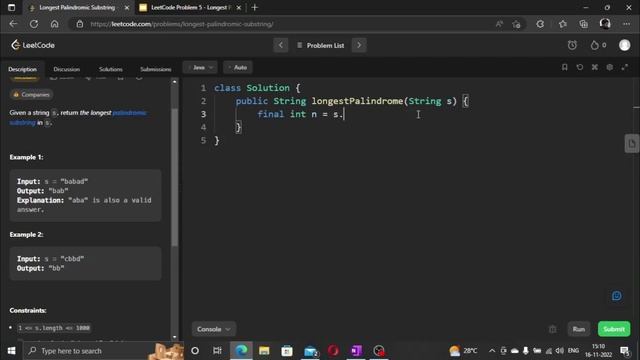Open the notes icon on right edge

coord(631,144)
